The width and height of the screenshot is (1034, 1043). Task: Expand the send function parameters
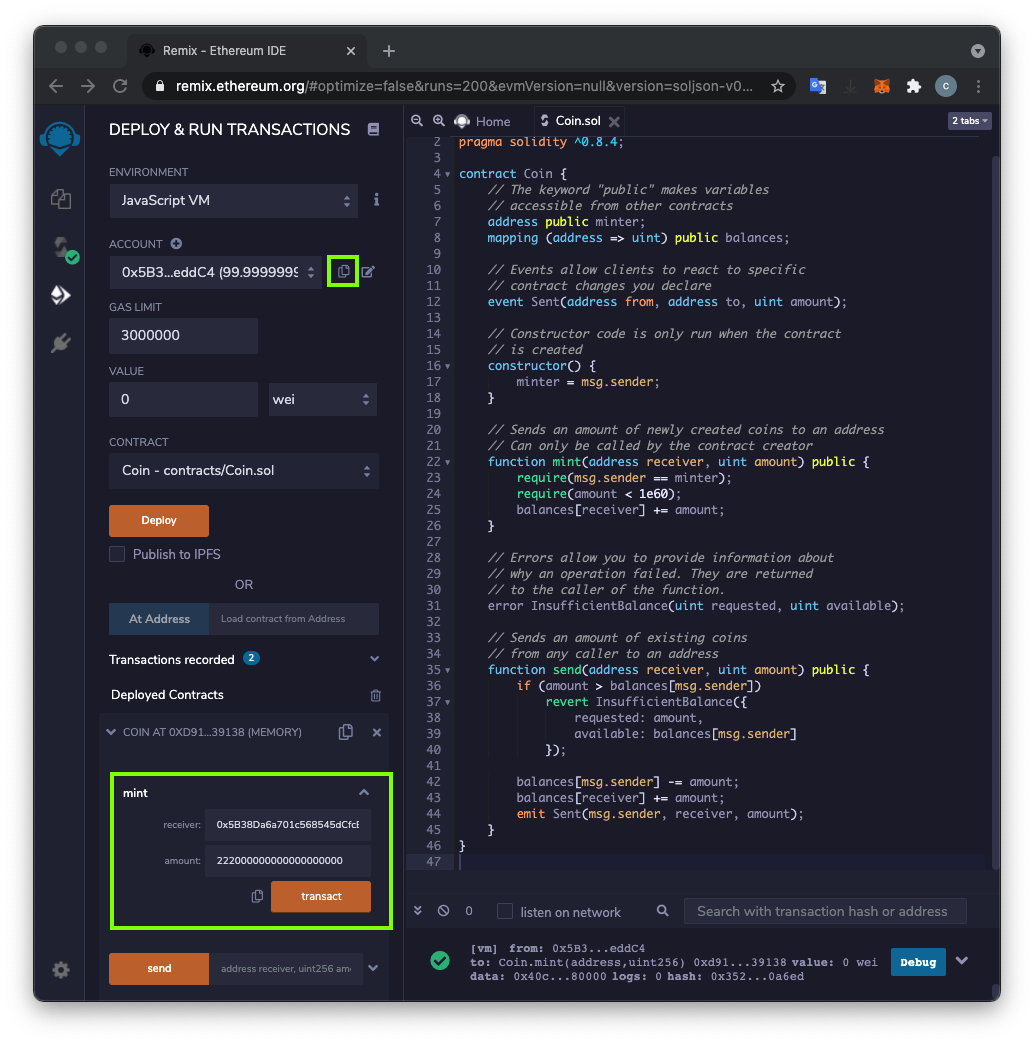click(x=373, y=968)
